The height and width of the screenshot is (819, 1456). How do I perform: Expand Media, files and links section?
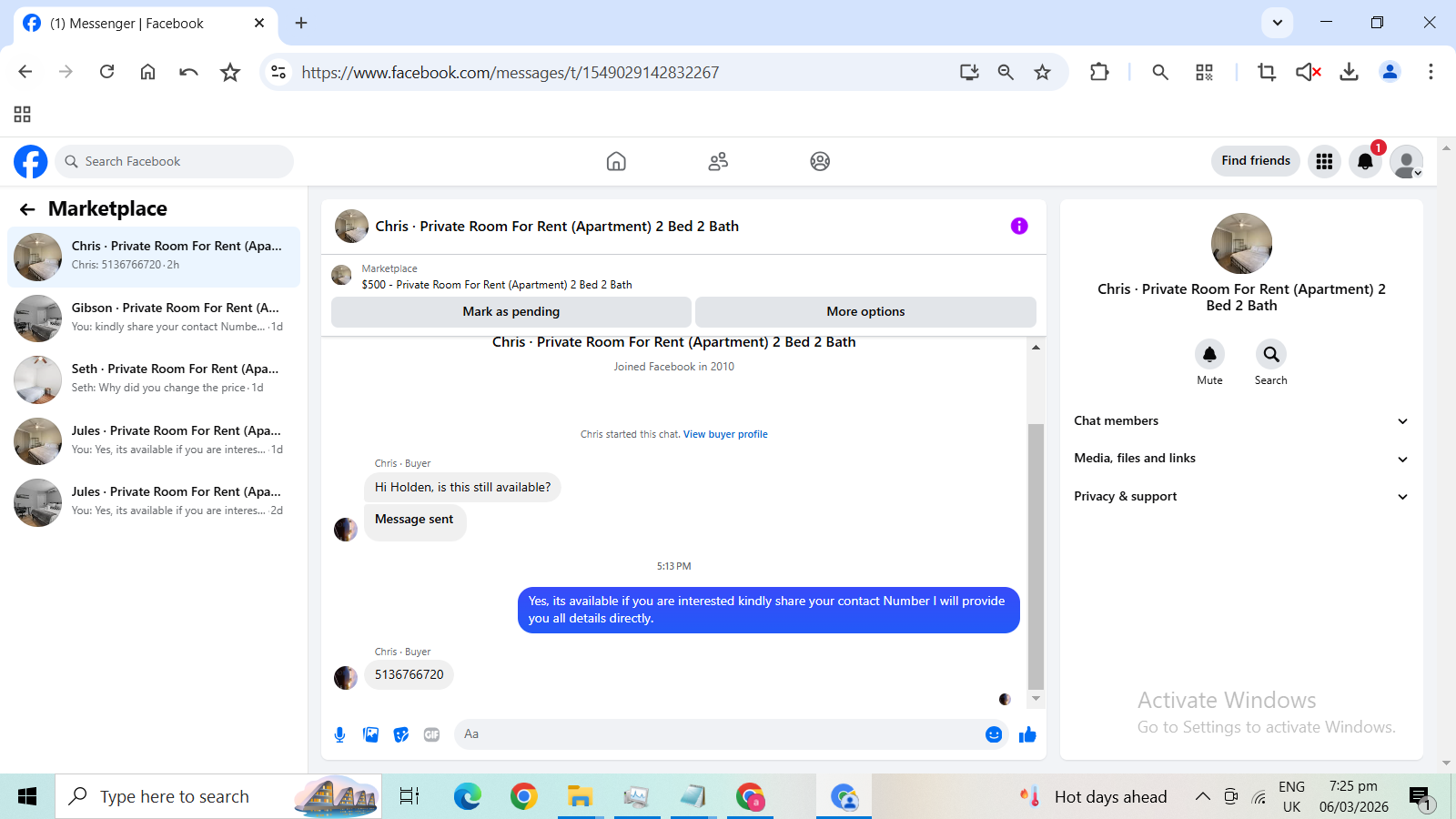tap(1241, 459)
